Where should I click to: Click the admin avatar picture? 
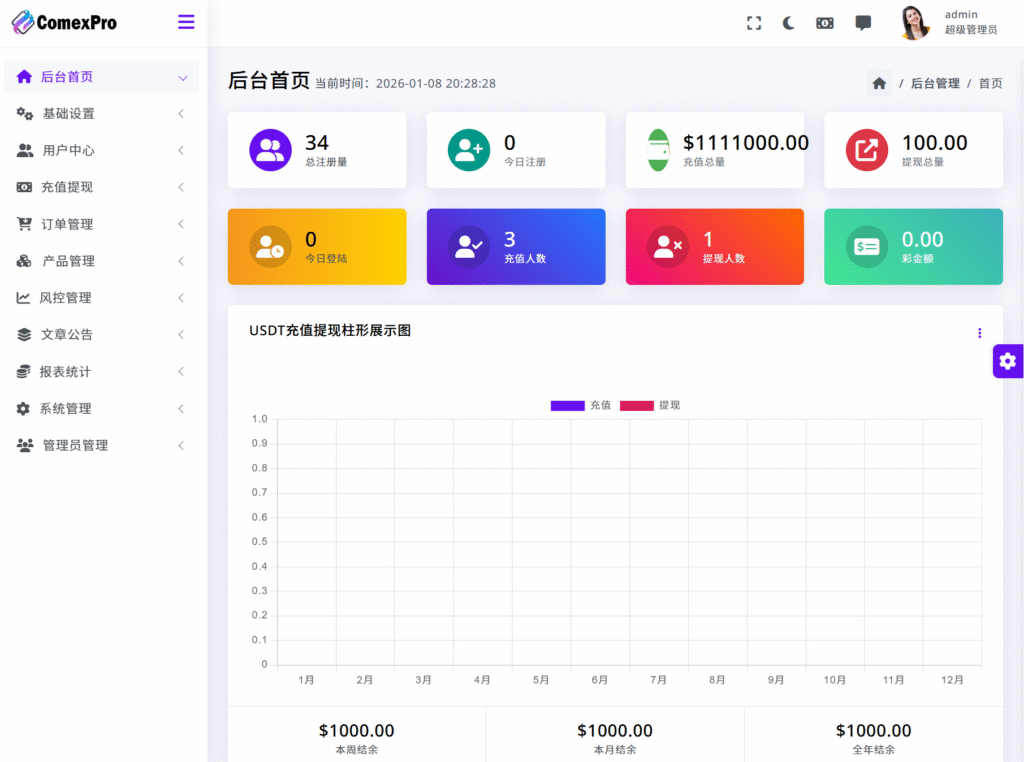point(914,23)
